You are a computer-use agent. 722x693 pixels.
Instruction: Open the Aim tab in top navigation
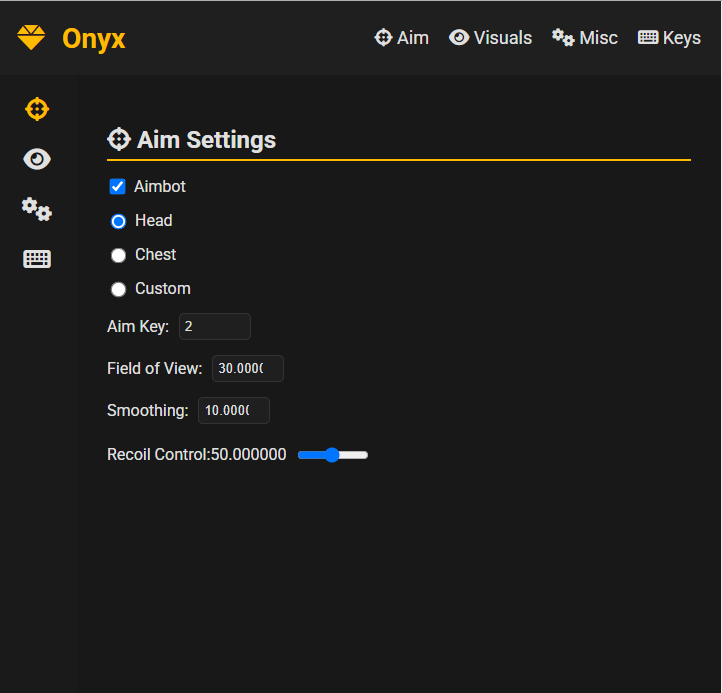pyautogui.click(x=402, y=38)
